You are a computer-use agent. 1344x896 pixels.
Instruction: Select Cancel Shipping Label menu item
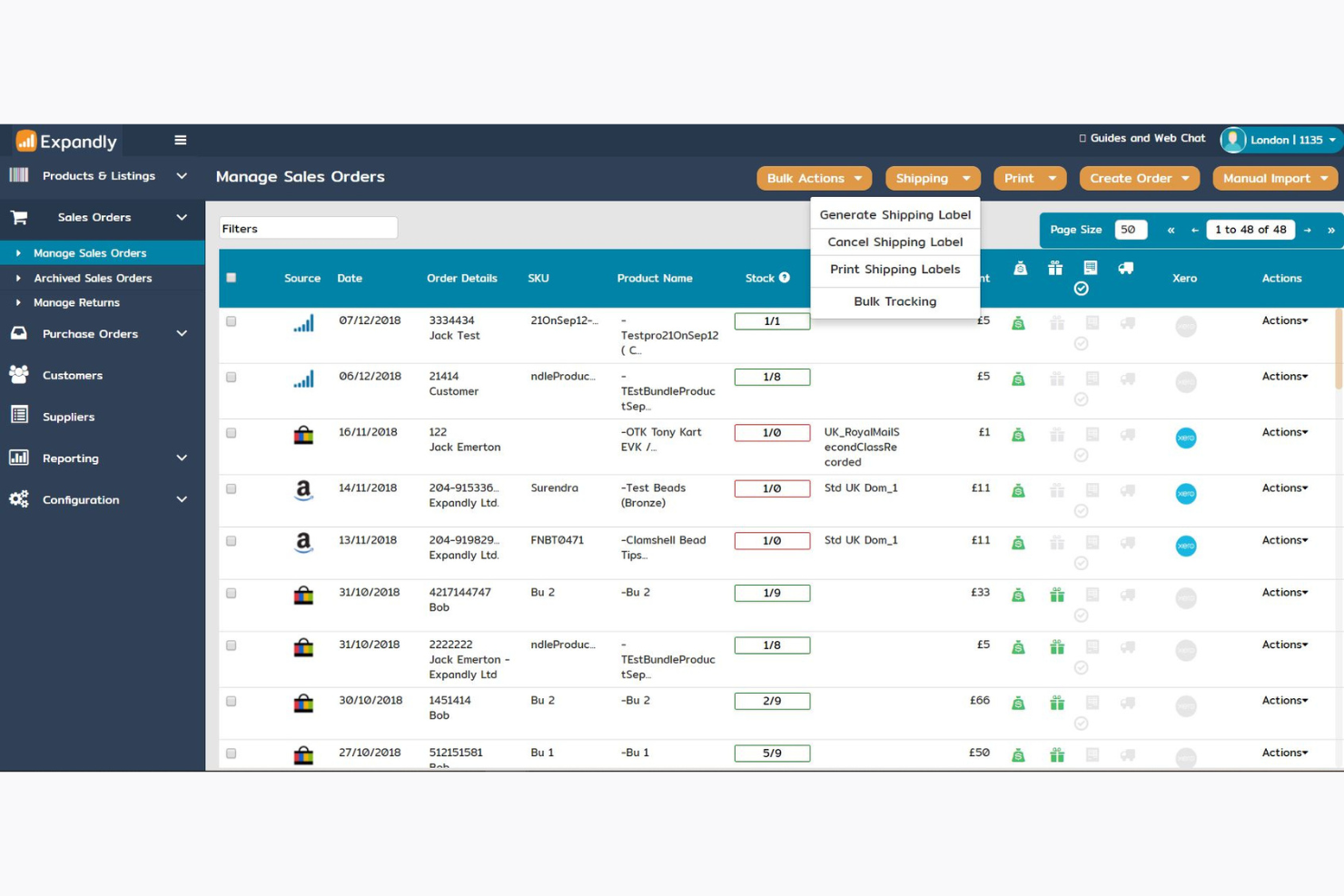(894, 241)
